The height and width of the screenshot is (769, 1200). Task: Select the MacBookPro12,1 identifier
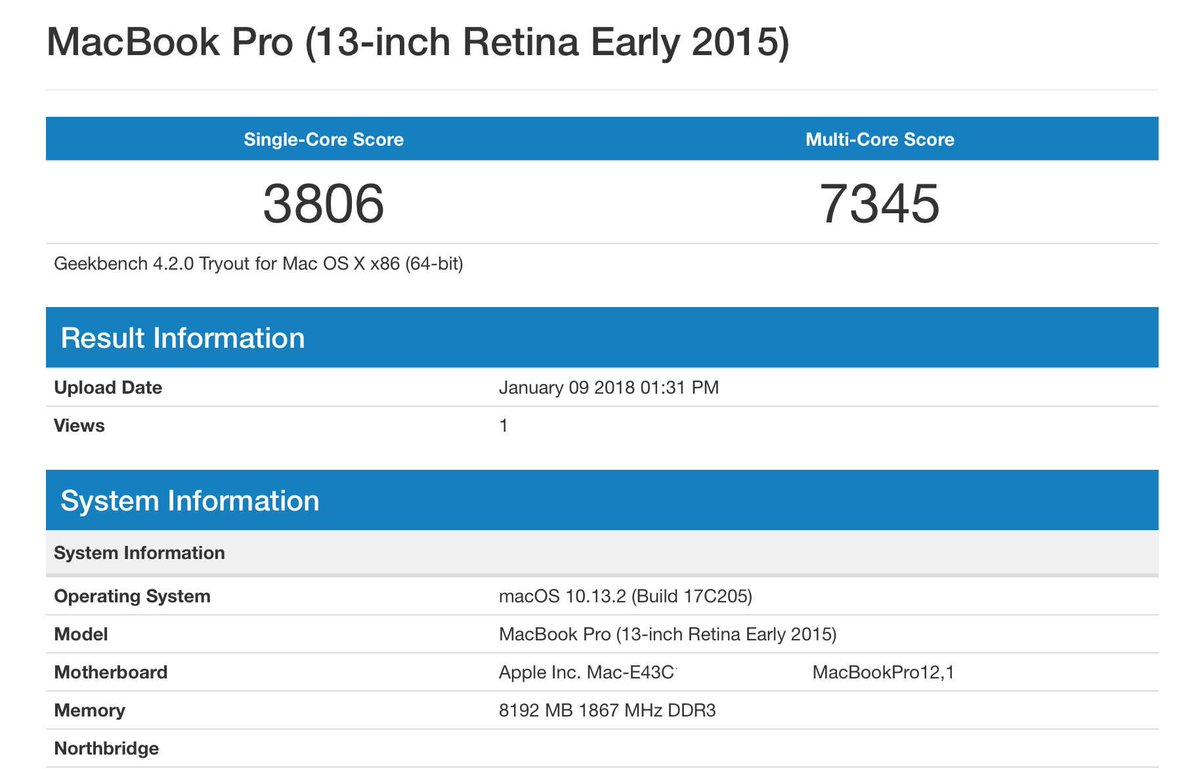coord(883,672)
